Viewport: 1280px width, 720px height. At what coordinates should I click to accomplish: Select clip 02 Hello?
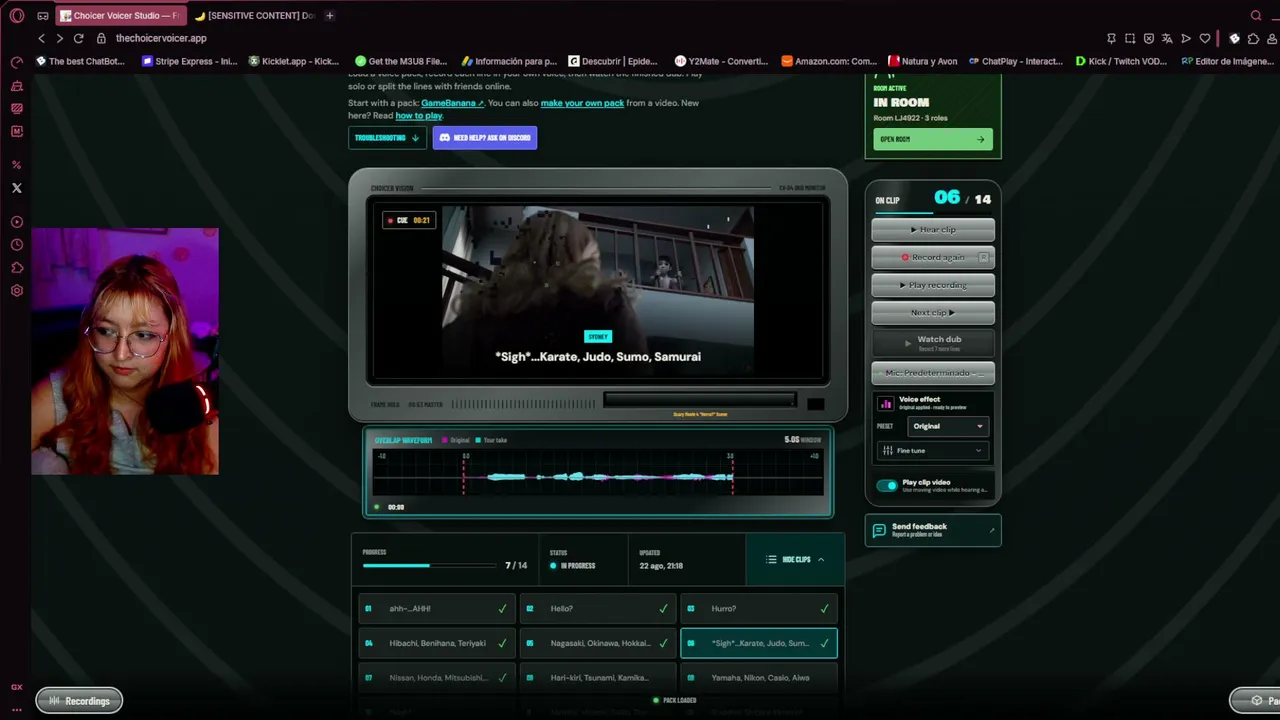pyautogui.click(x=598, y=608)
